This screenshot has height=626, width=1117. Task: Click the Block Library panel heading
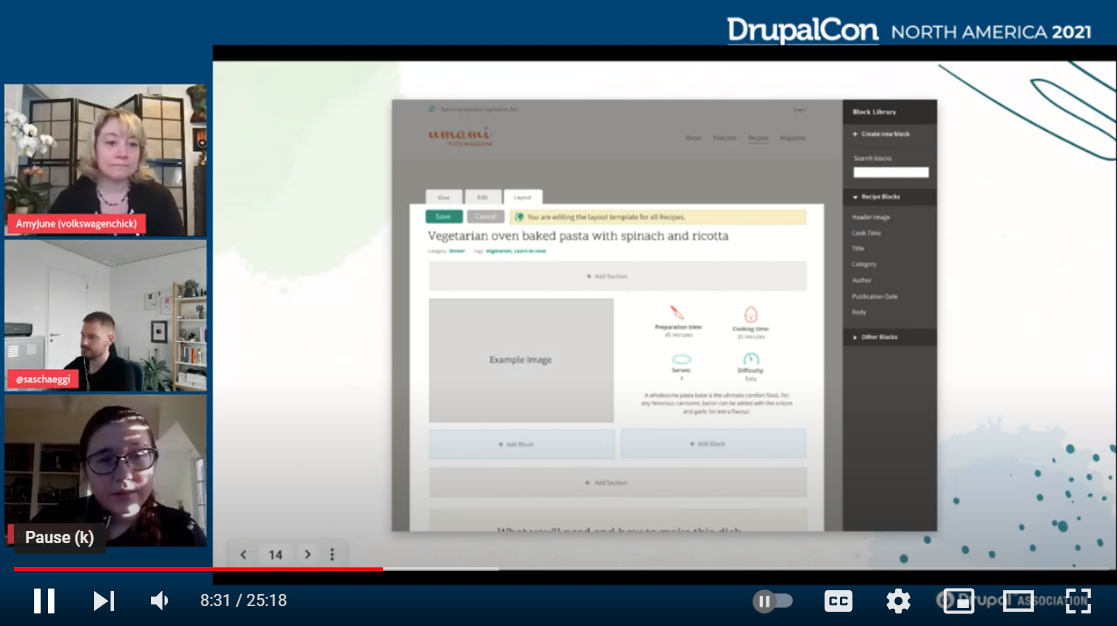click(874, 112)
